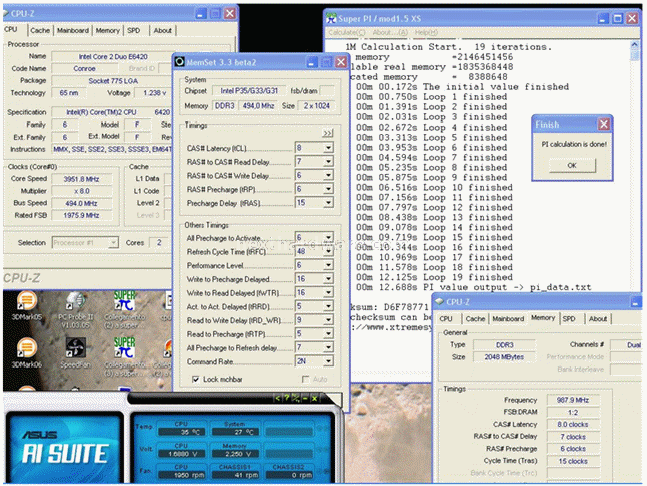Open the Command Rate dropdown
Viewport: 647px width, 486px height.
click(x=328, y=361)
